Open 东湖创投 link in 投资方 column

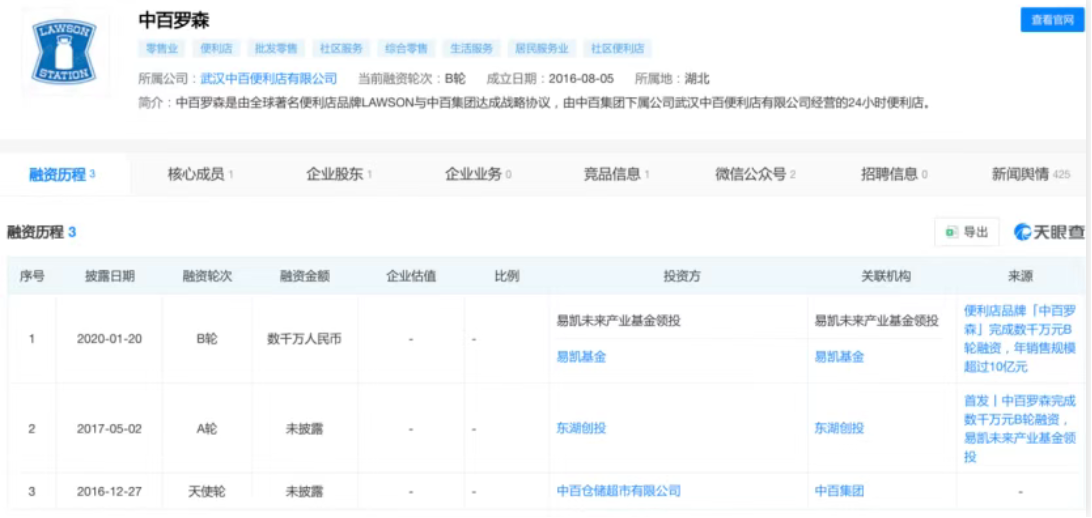point(581,428)
